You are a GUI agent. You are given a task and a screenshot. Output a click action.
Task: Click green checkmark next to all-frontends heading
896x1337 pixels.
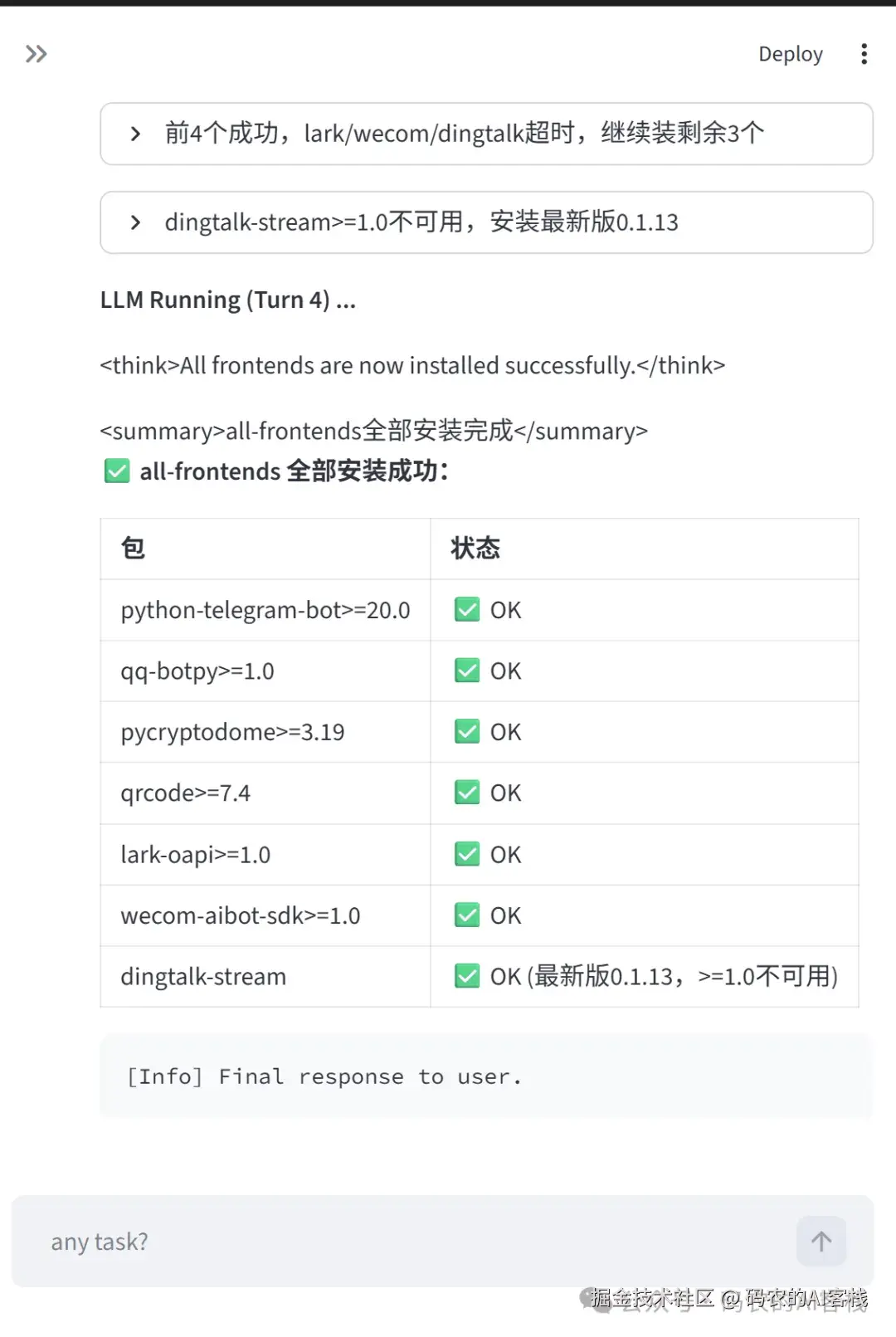[117, 471]
